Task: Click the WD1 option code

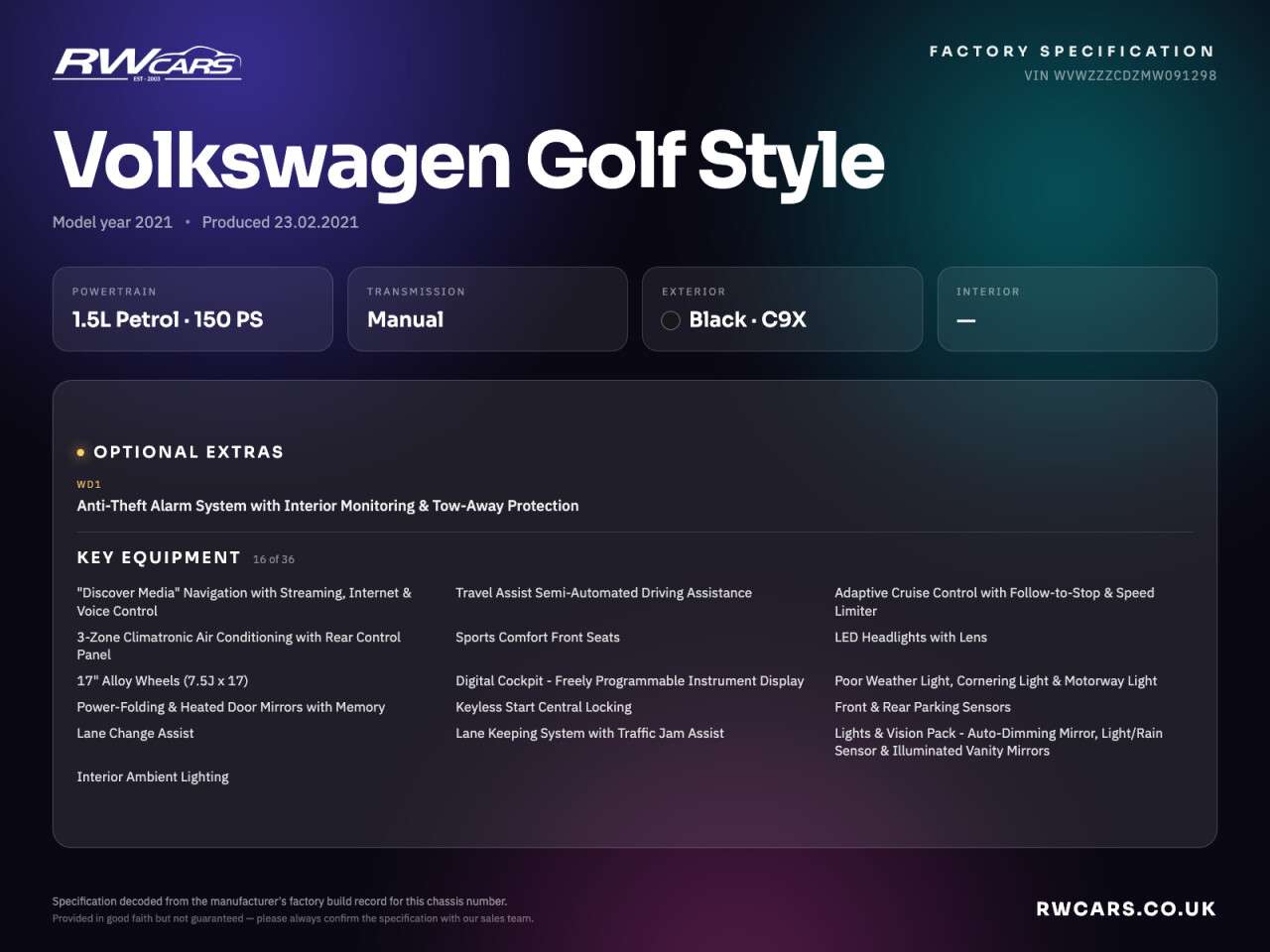Action: click(89, 485)
